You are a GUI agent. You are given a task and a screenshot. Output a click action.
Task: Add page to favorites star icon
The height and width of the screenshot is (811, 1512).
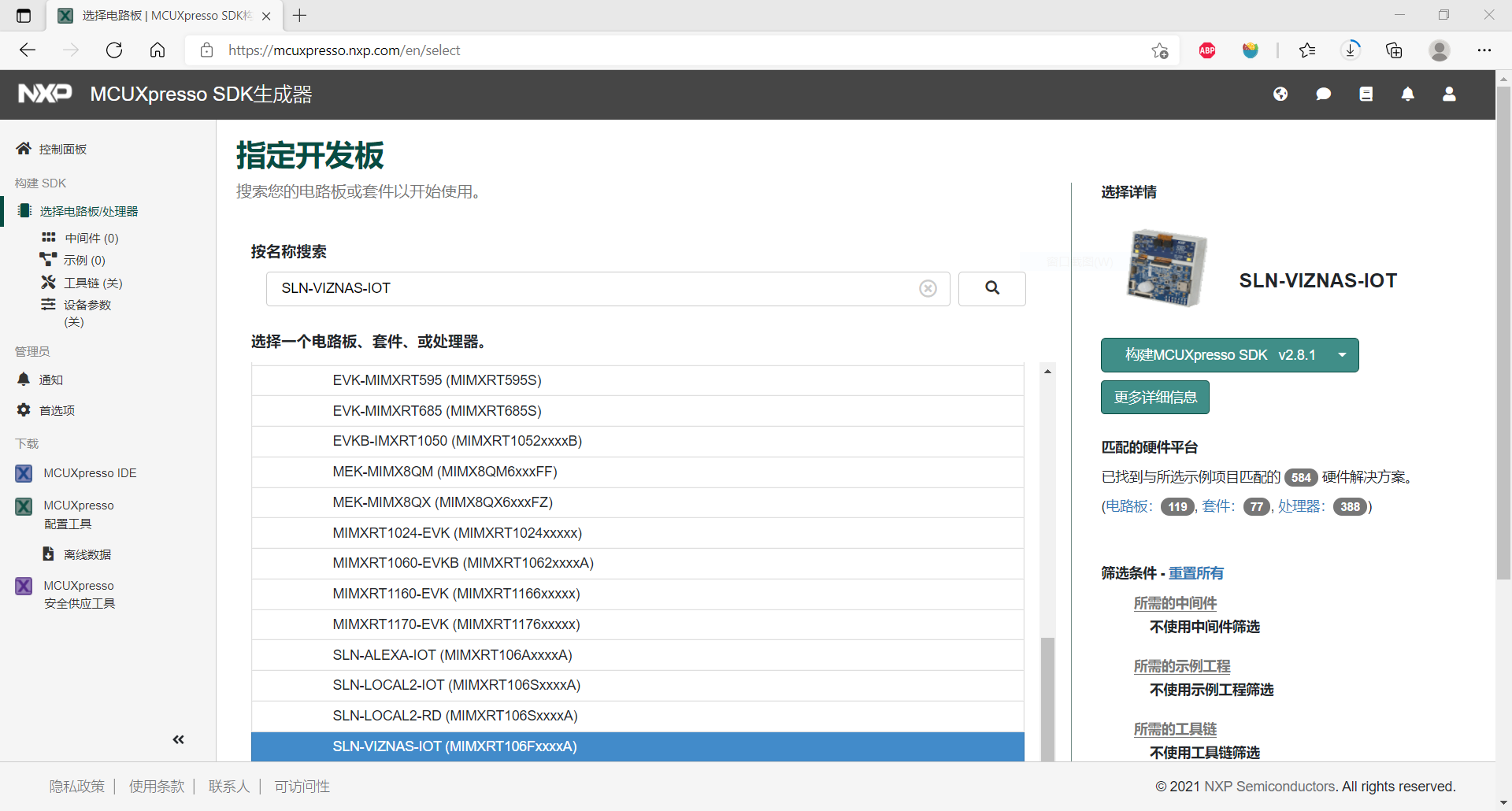[x=1160, y=50]
